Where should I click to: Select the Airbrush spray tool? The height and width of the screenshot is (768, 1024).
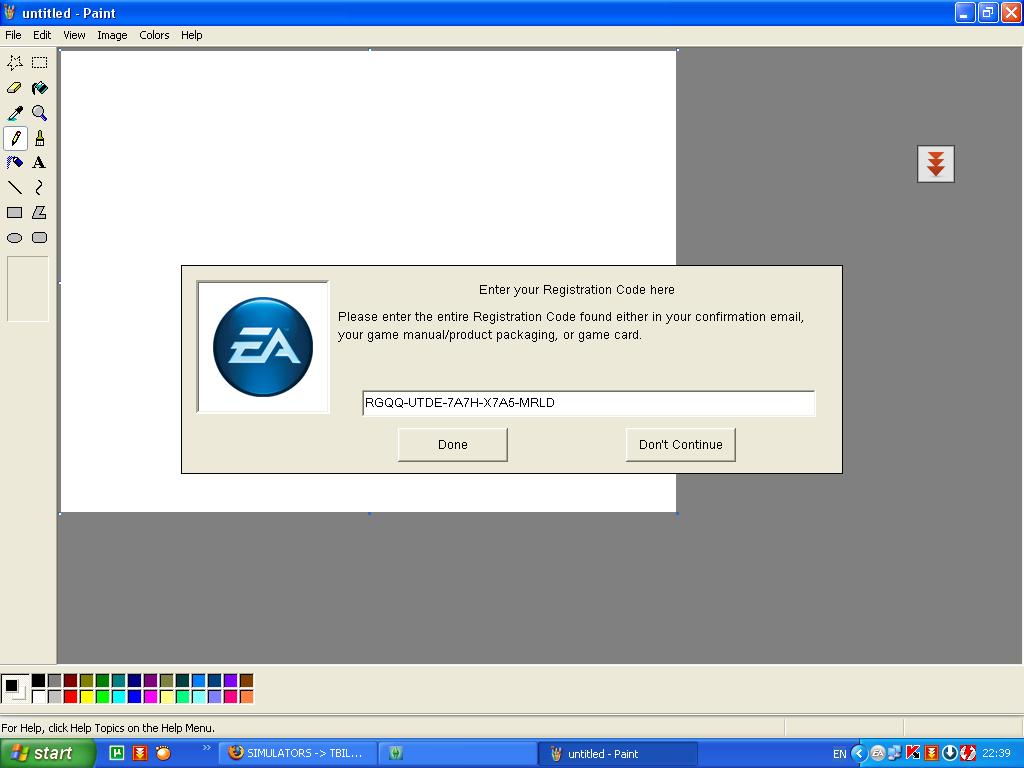click(15, 163)
